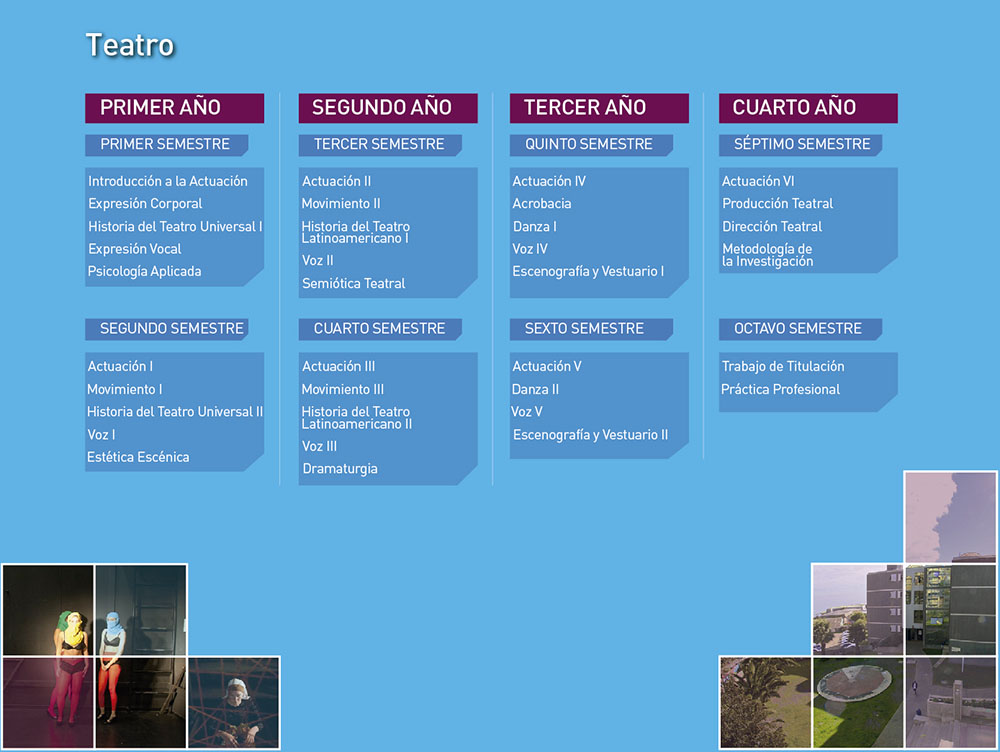
Task: Click 'Práctica Profesional' course
Action: (x=780, y=390)
